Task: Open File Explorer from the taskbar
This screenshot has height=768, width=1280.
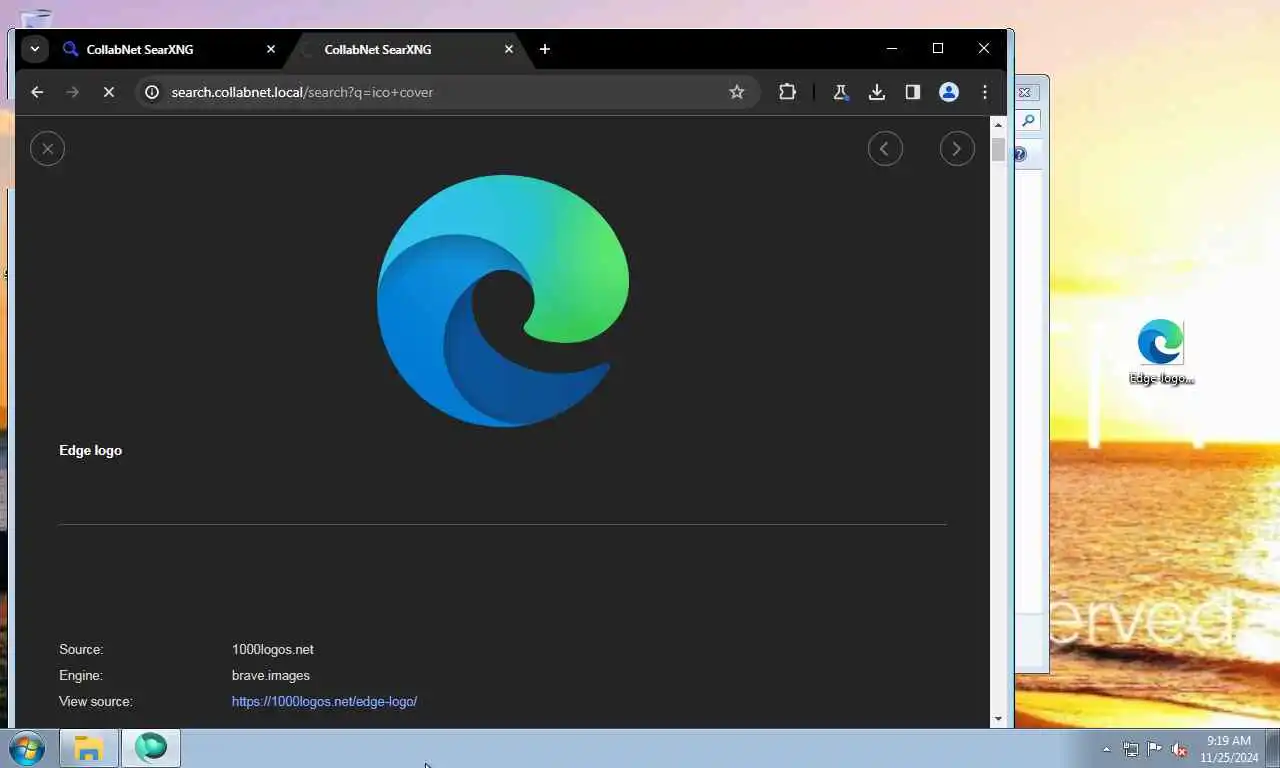Action: (x=89, y=748)
